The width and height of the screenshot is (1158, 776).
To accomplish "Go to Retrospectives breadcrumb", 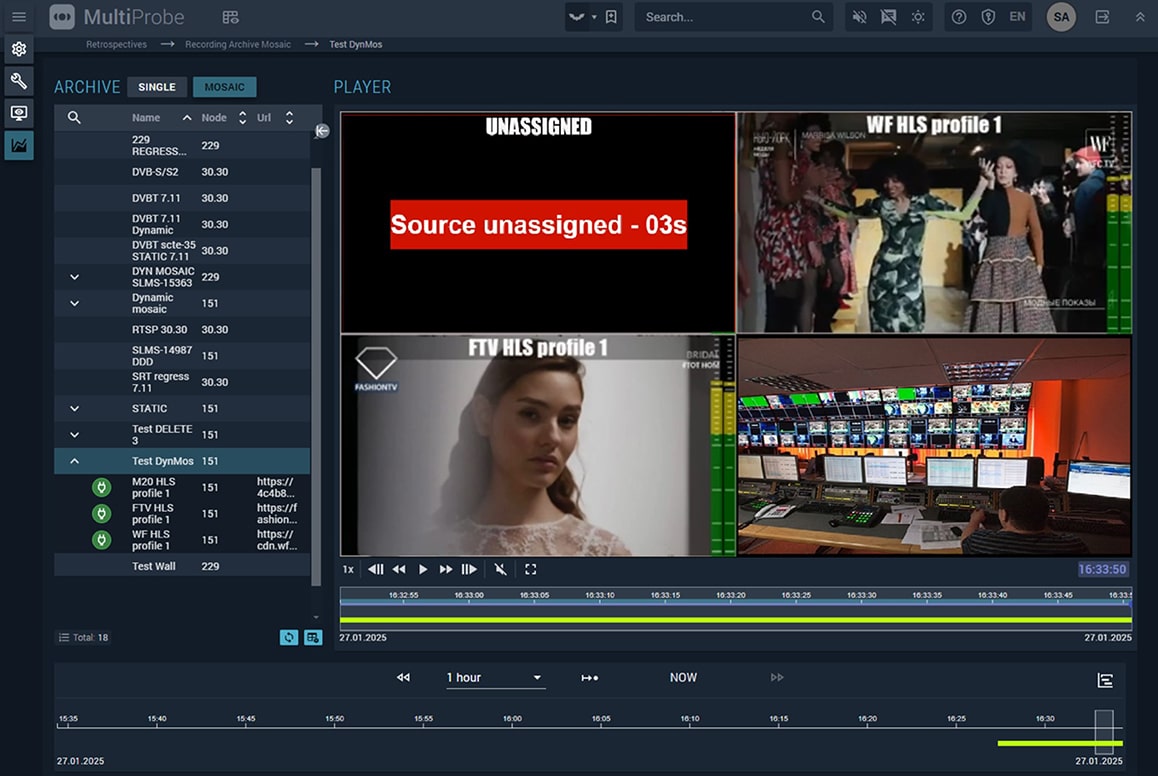I will pyautogui.click(x=116, y=44).
